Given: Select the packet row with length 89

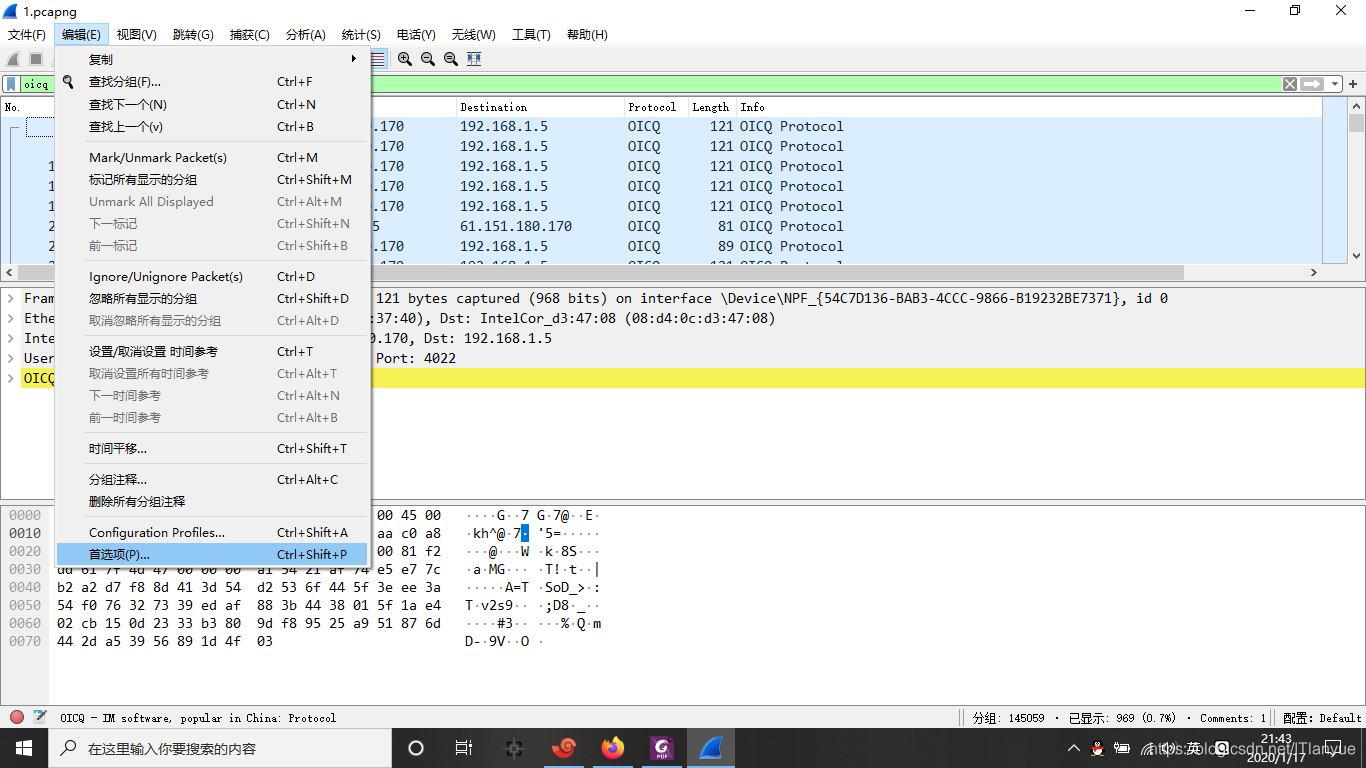Looking at the screenshot, I should pyautogui.click(x=661, y=246).
